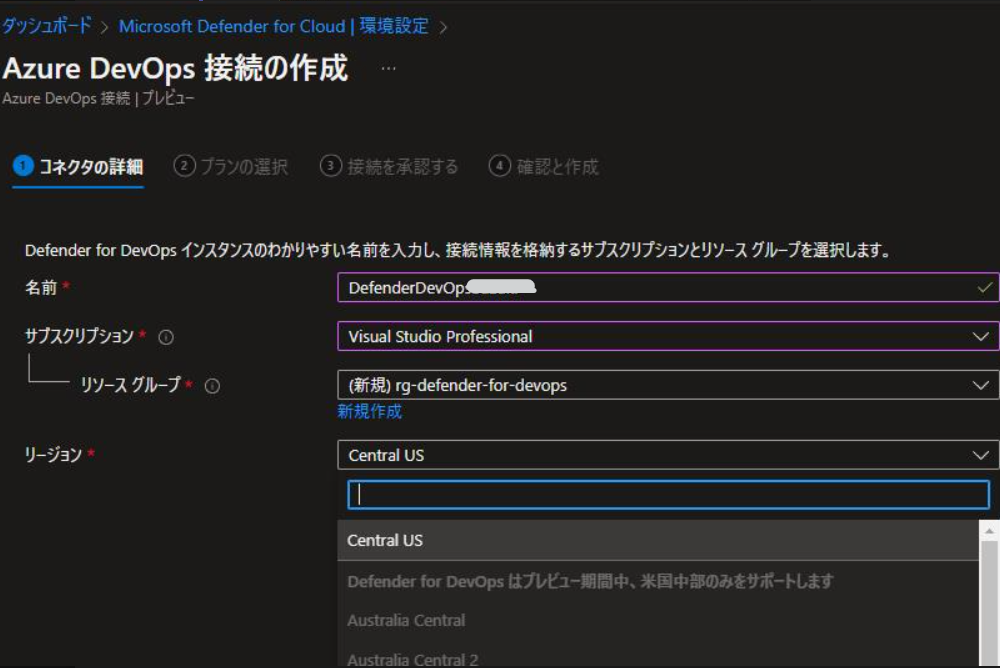Click the Azure DevOps 接続 | プレビュー subtitle
Viewport: 1000px width, 668px height.
(x=98, y=98)
